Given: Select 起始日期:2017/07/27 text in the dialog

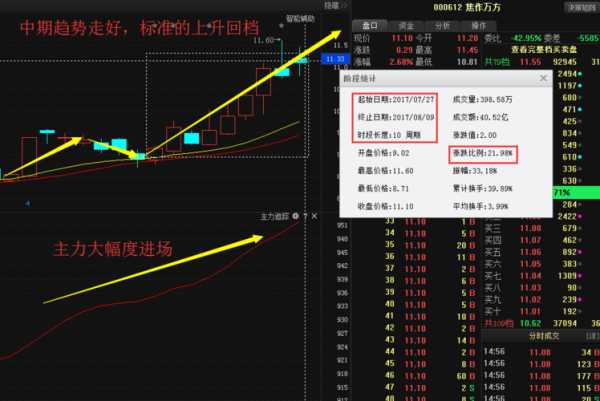Looking at the screenshot, I should (x=396, y=99).
